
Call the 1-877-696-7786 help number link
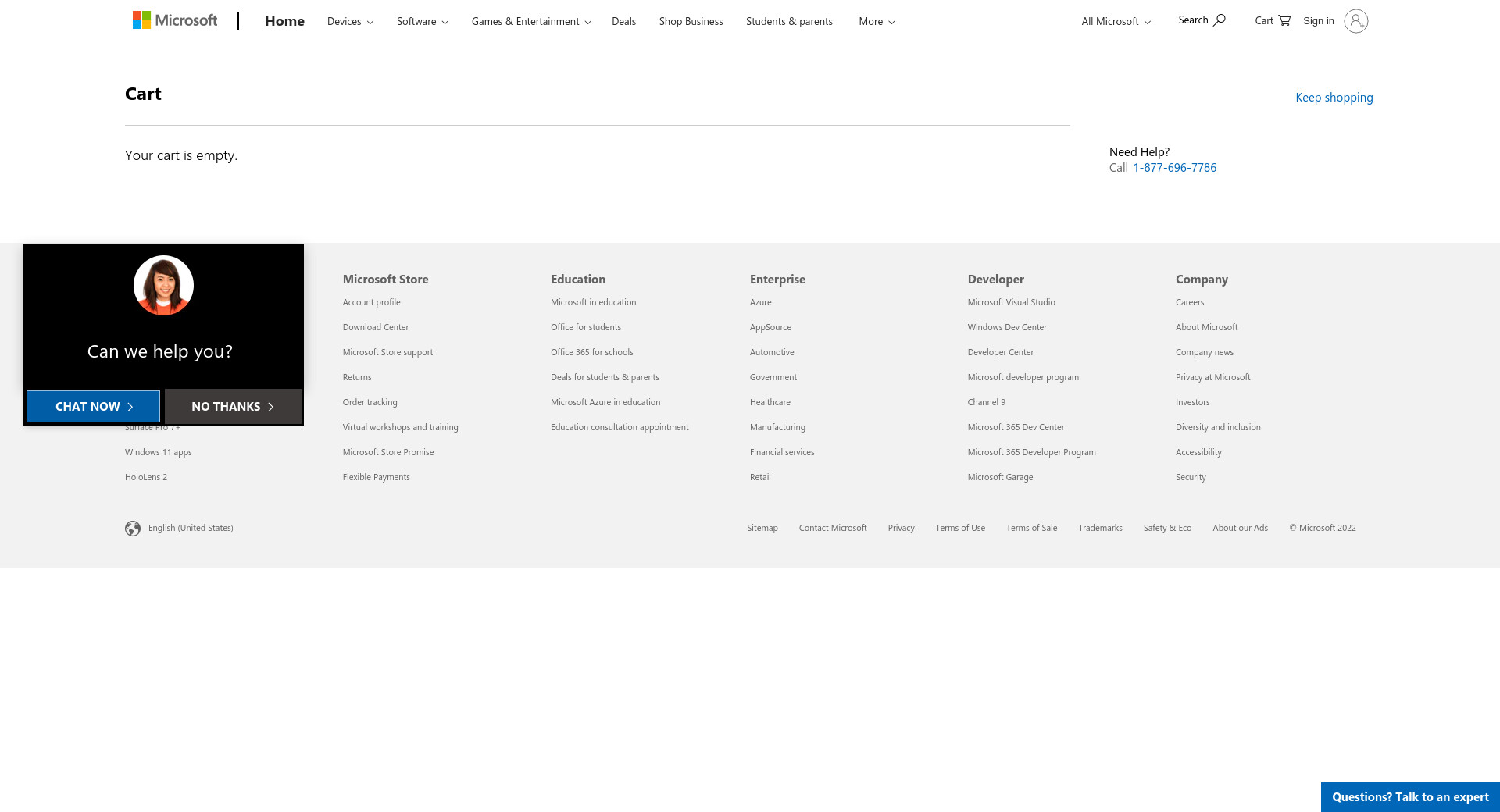coord(1174,168)
